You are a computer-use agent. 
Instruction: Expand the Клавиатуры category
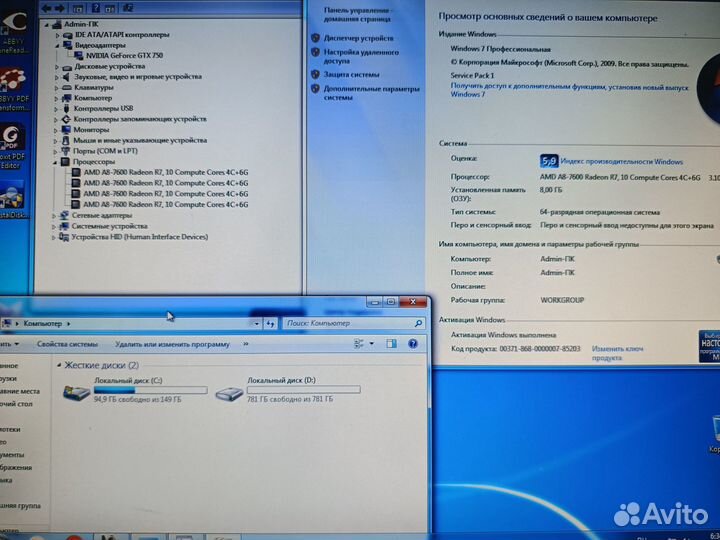pyautogui.click(x=57, y=87)
